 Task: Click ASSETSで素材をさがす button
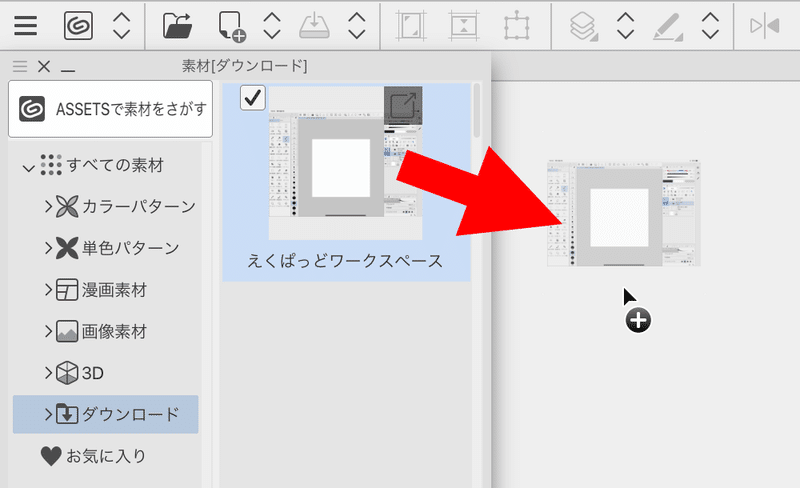(110, 109)
